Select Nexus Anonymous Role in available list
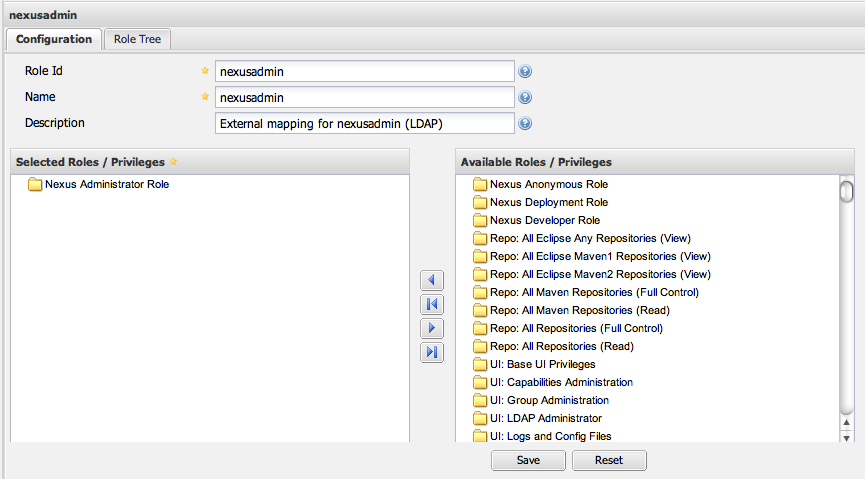 pyautogui.click(x=548, y=185)
